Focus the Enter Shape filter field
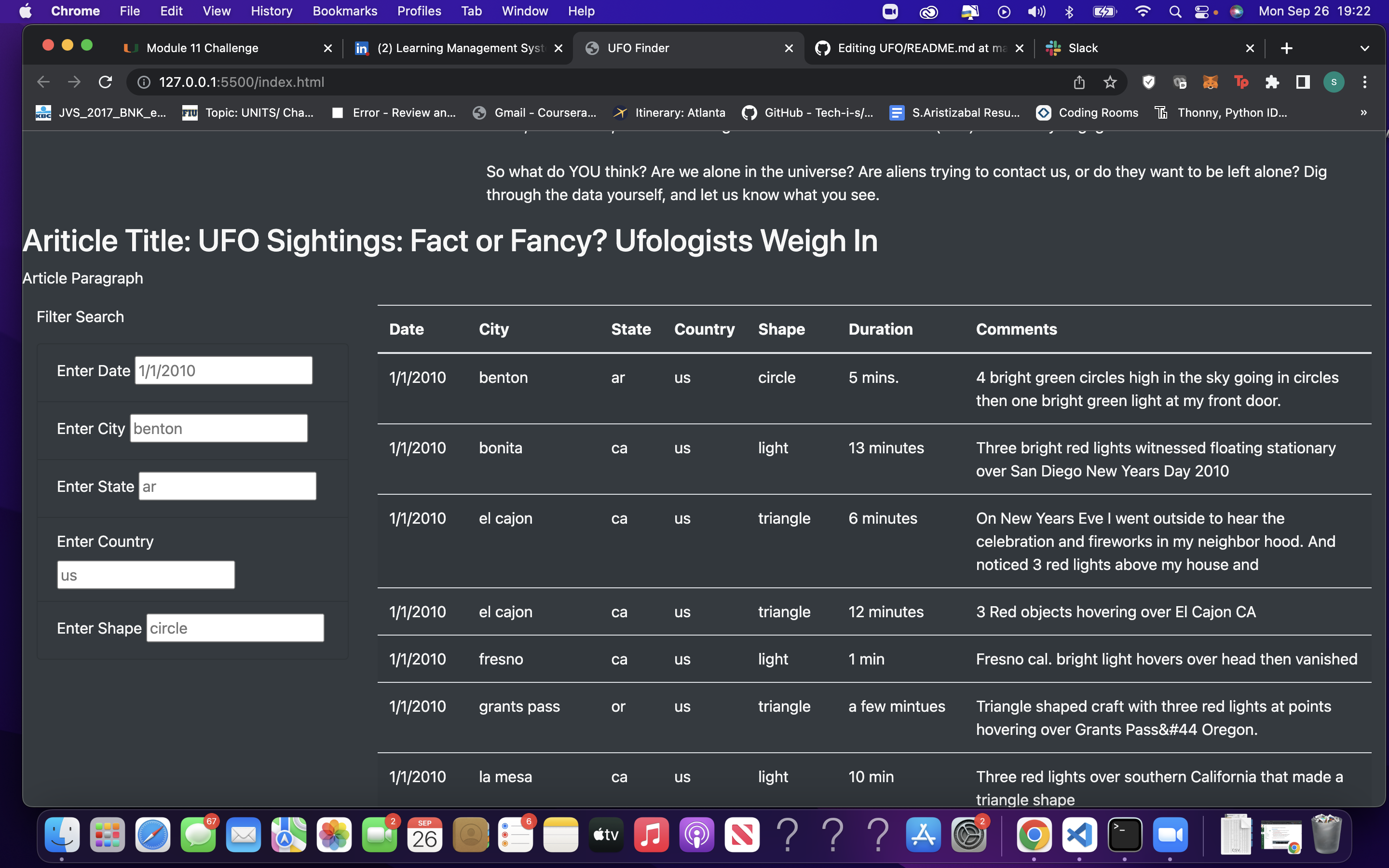This screenshot has height=868, width=1389. (x=235, y=627)
